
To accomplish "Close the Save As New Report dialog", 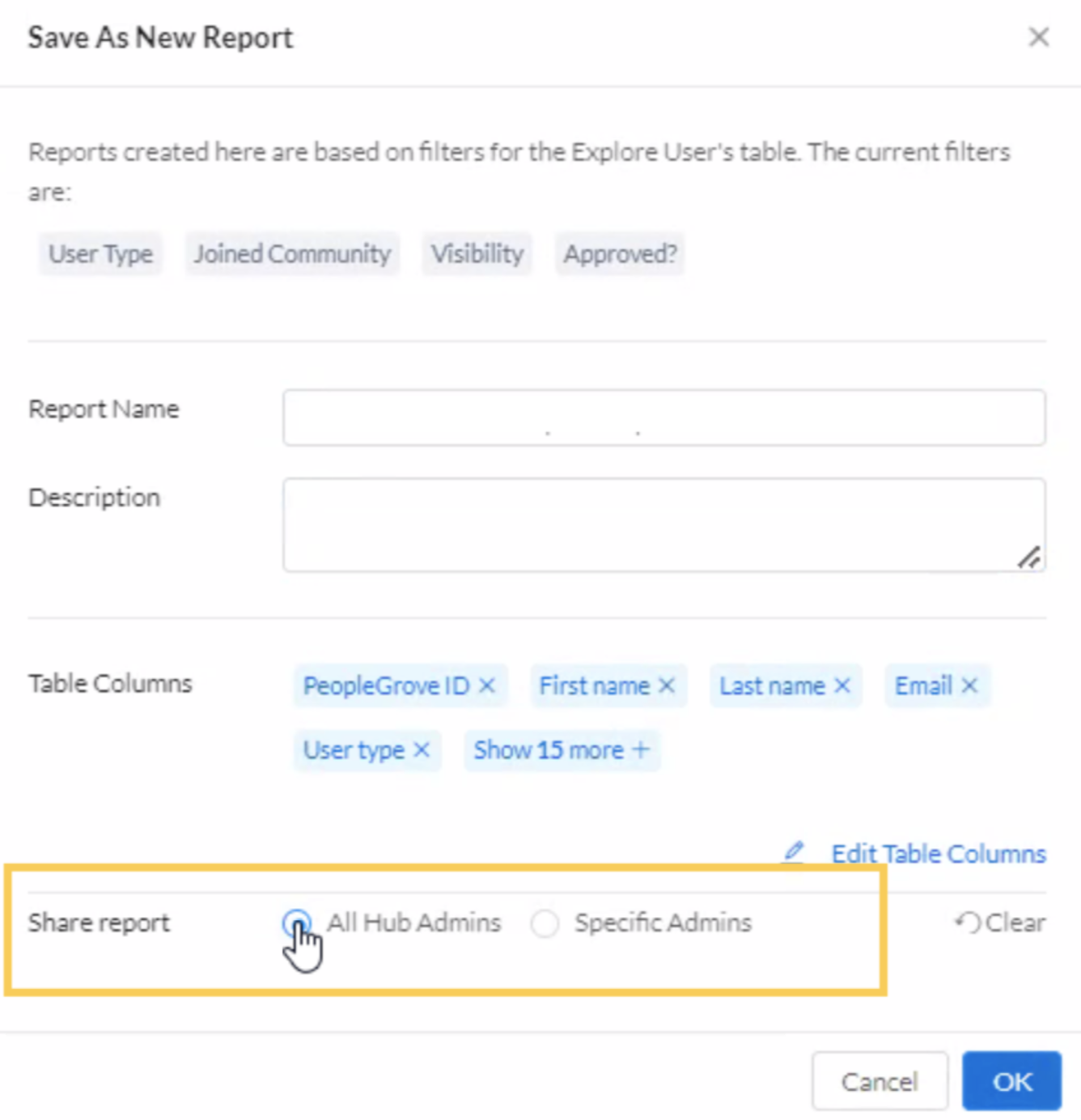I will (1038, 37).
